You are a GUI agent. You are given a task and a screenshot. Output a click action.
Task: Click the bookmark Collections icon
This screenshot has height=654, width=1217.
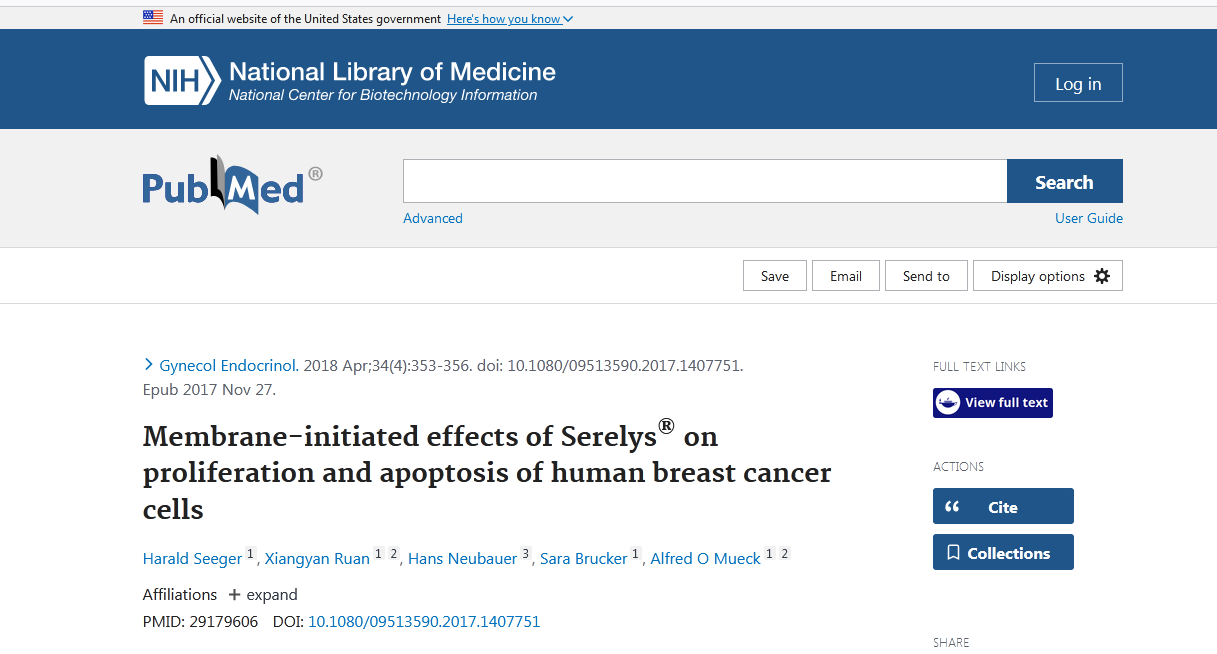(953, 553)
